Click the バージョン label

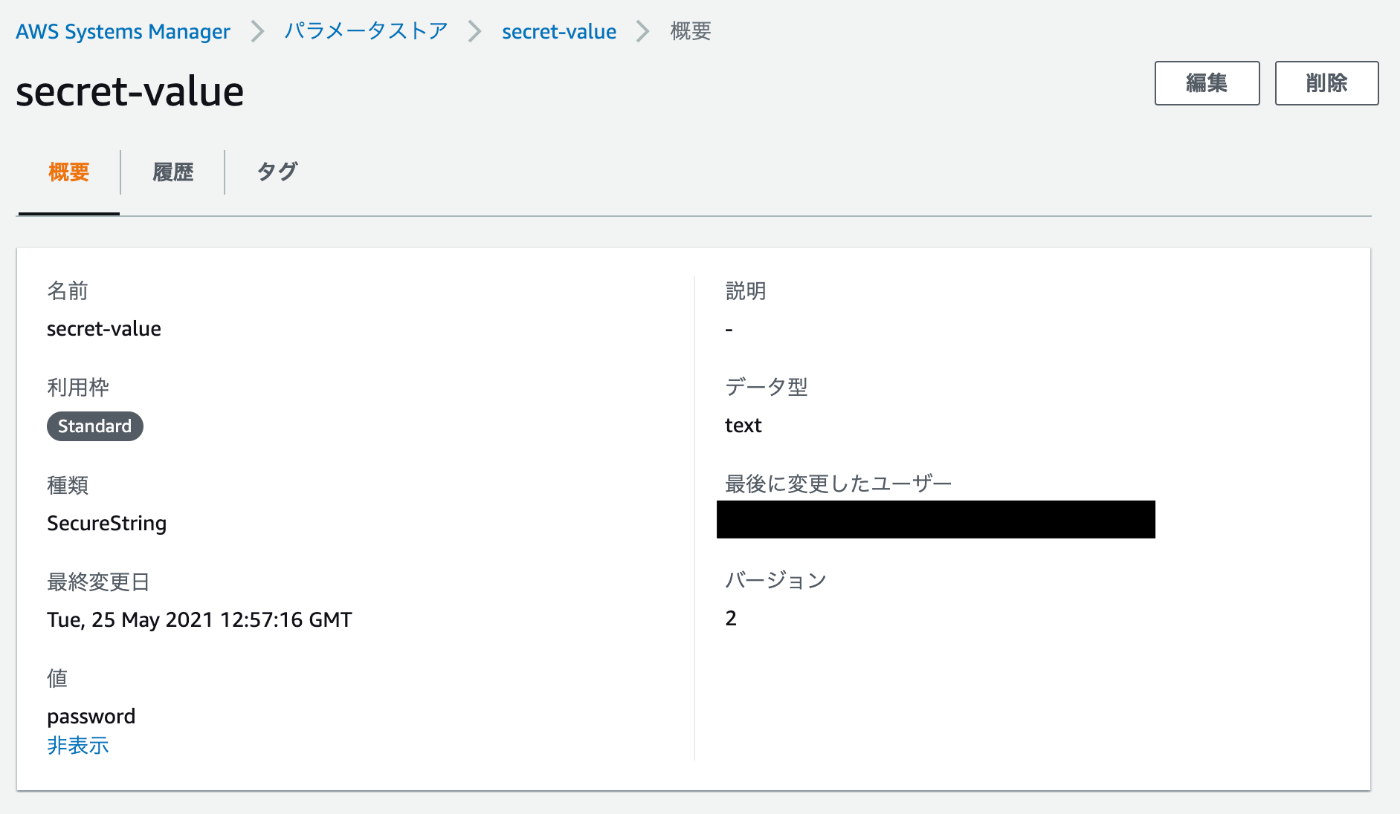[x=776, y=580]
